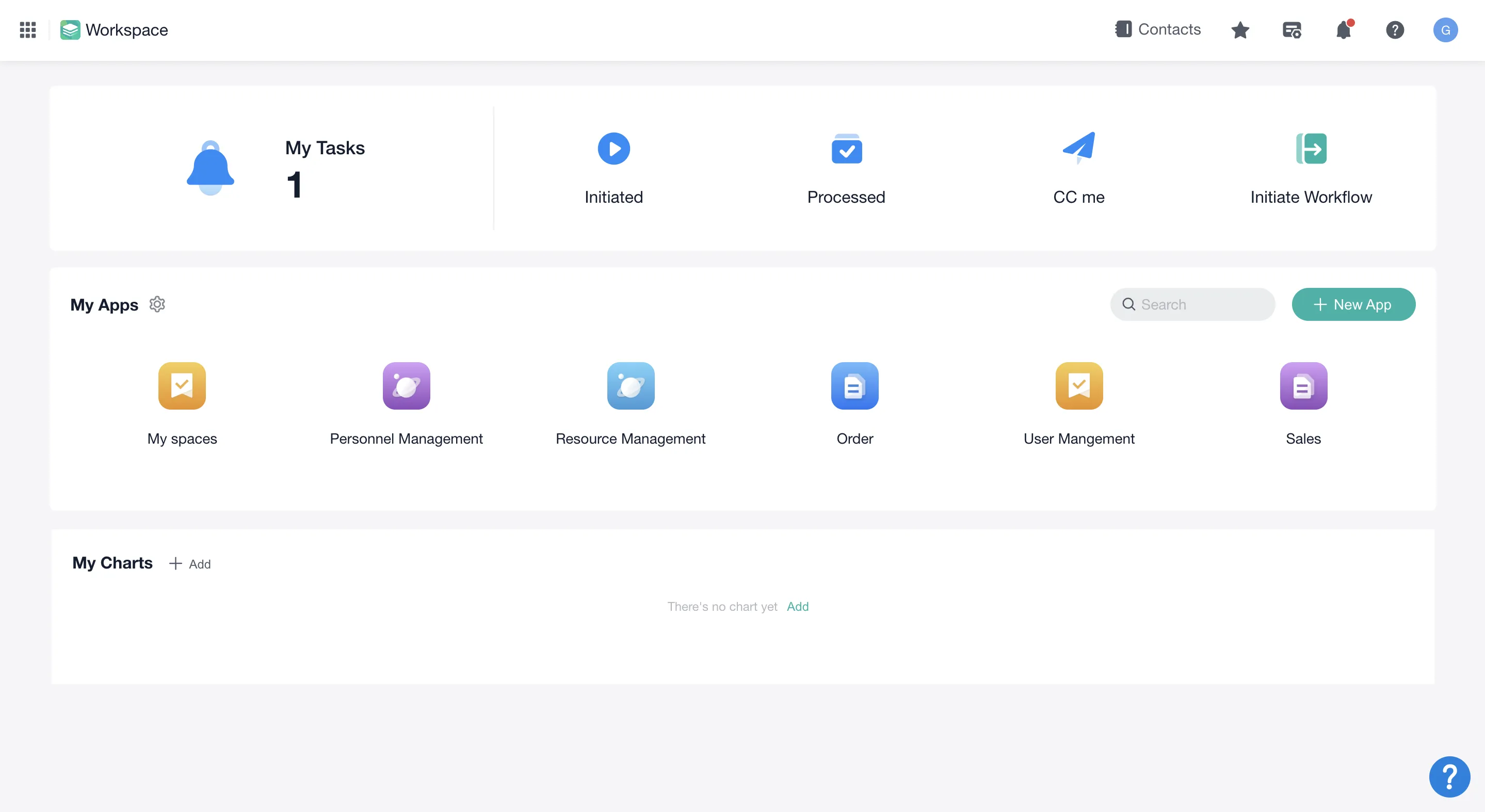Click the Workspace logo icon
Image resolution: width=1485 pixels, height=812 pixels.
click(70, 29)
